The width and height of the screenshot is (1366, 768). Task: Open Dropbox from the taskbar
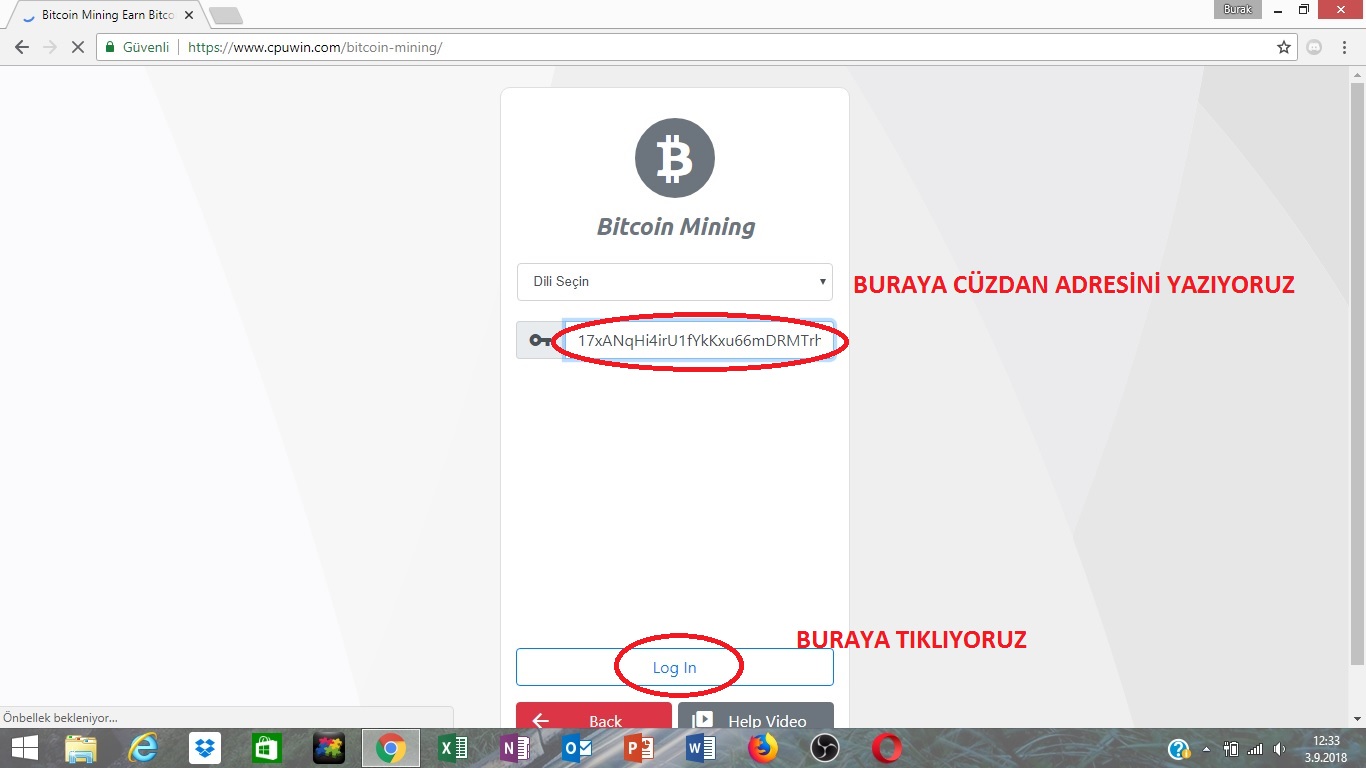point(205,748)
